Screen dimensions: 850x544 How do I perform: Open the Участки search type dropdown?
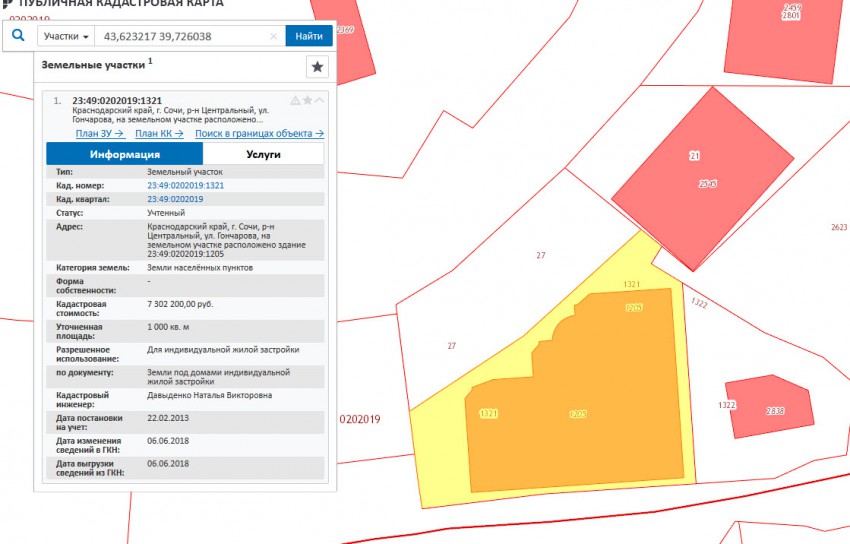(x=66, y=36)
